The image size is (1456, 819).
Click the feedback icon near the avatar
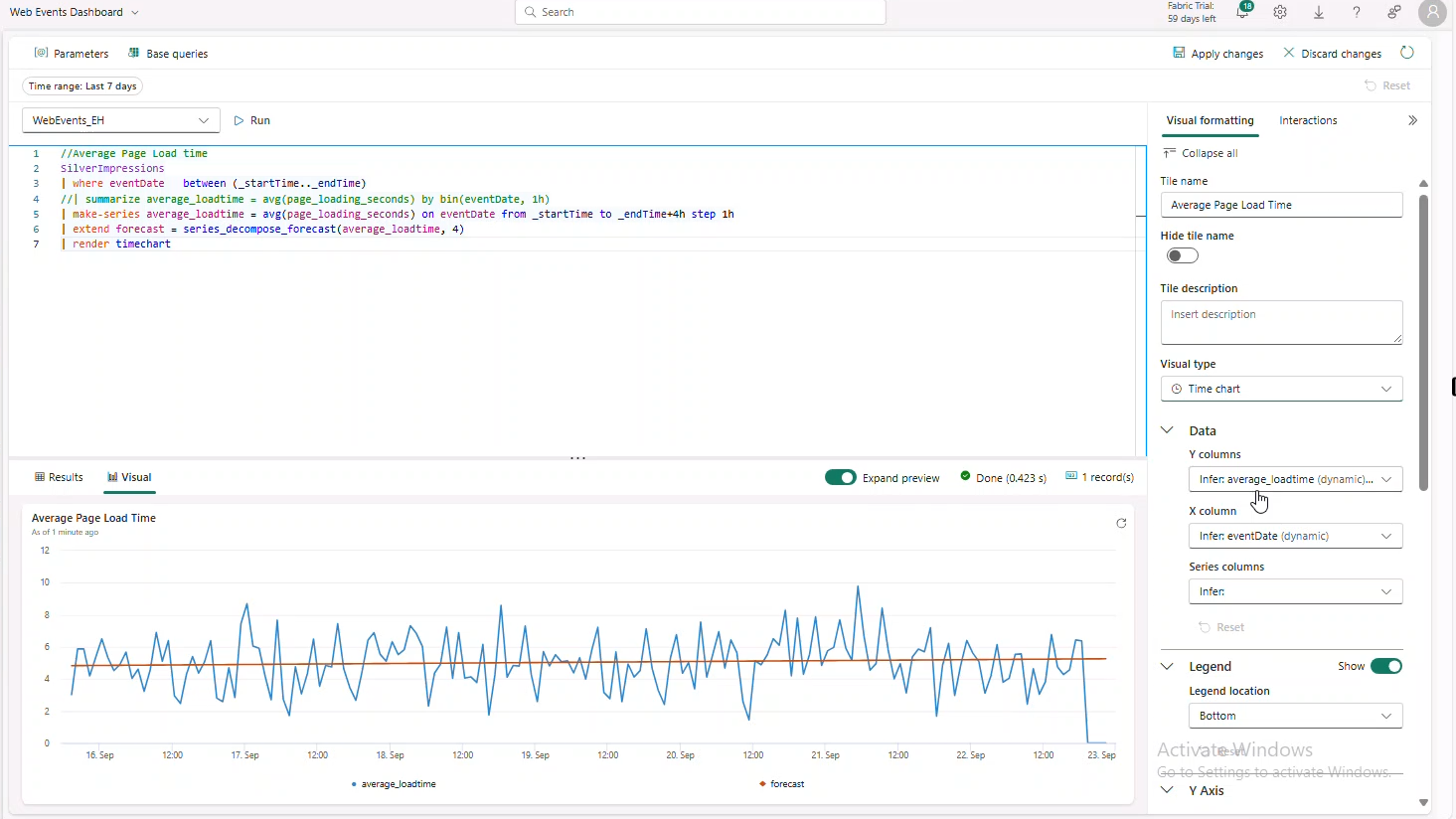click(x=1393, y=12)
